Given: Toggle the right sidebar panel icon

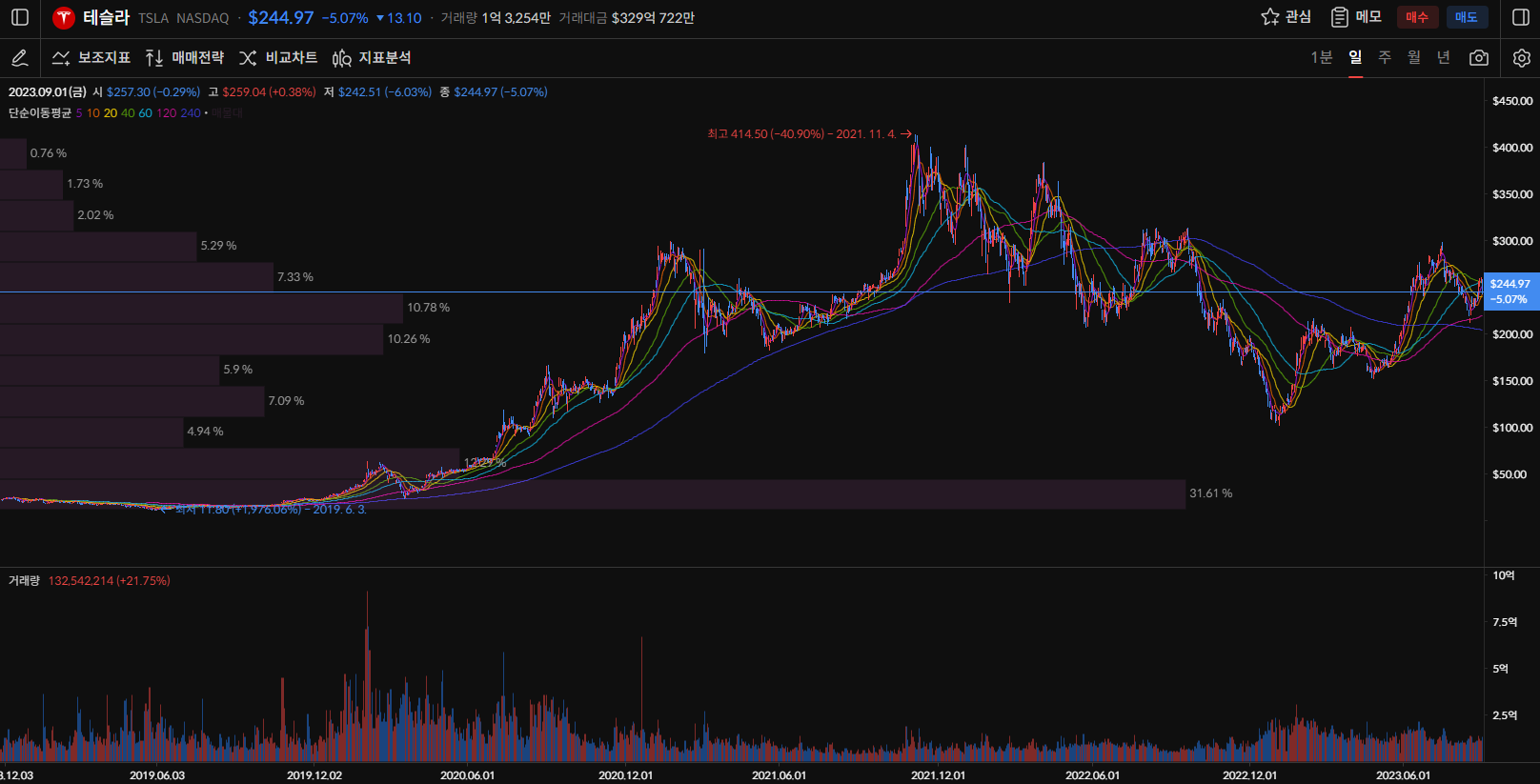Looking at the screenshot, I should click(1521, 17).
